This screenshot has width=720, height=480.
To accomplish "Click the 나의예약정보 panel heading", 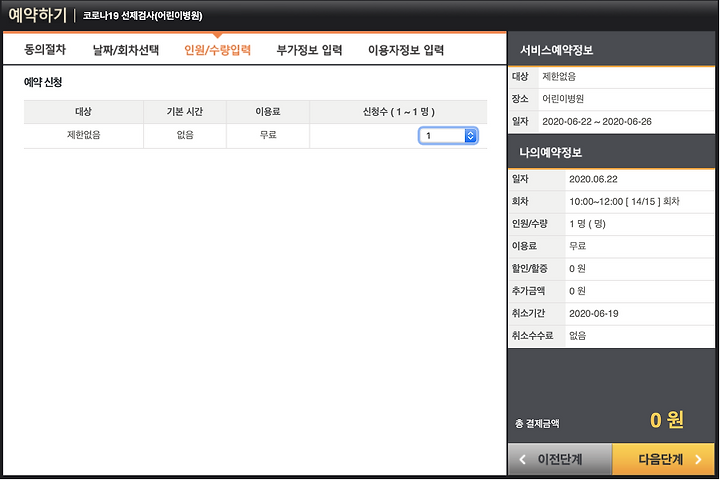I will pyautogui.click(x=551, y=152).
